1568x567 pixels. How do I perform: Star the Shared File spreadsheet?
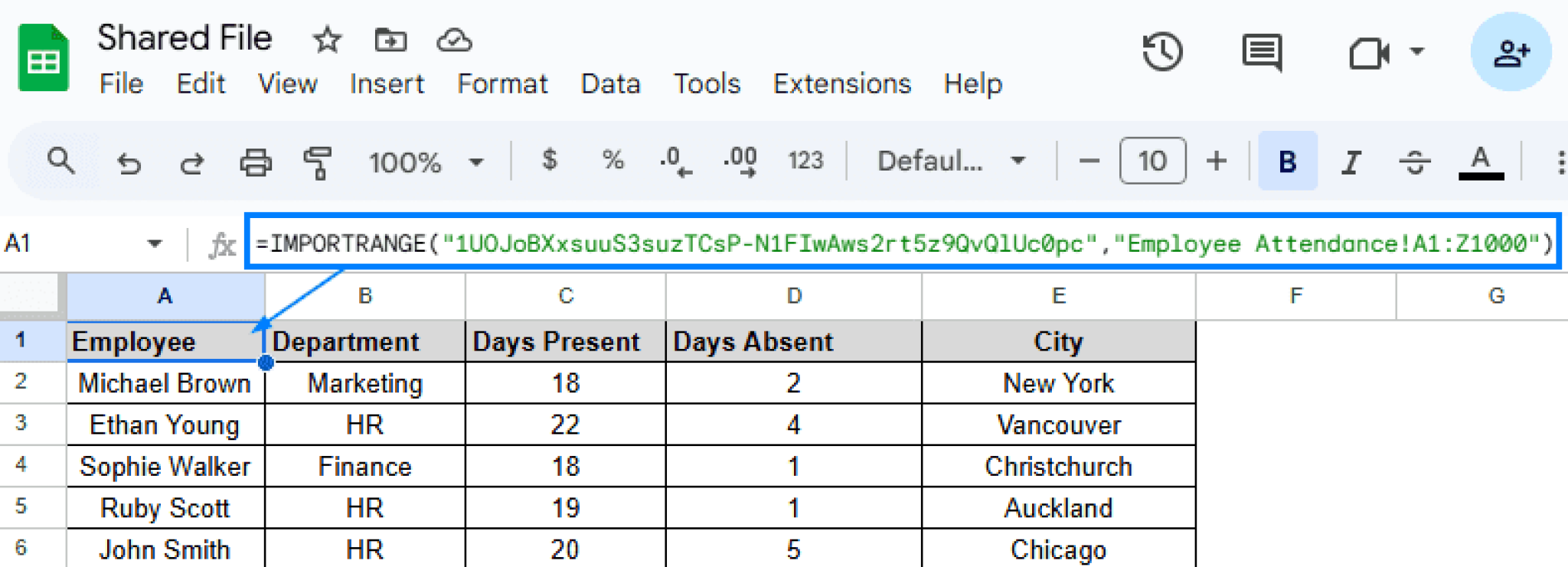coord(326,40)
